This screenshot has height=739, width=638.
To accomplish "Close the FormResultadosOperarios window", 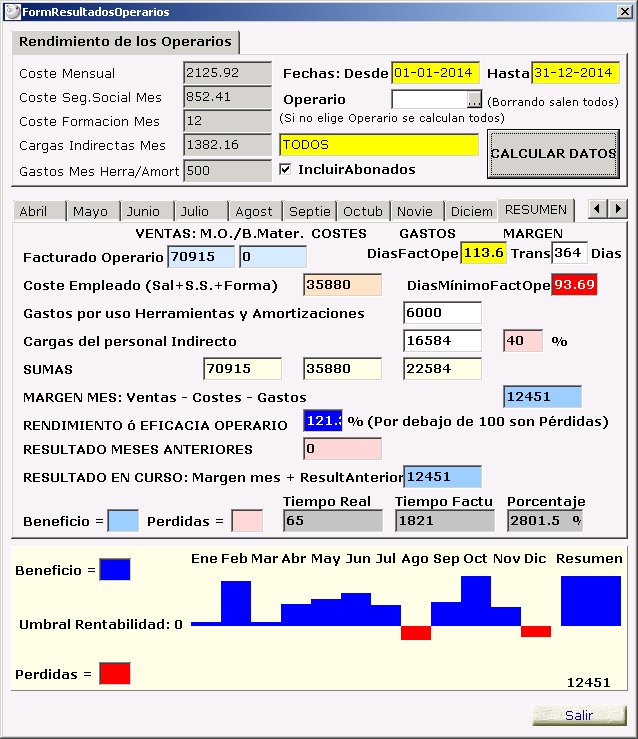I will click(x=625, y=11).
